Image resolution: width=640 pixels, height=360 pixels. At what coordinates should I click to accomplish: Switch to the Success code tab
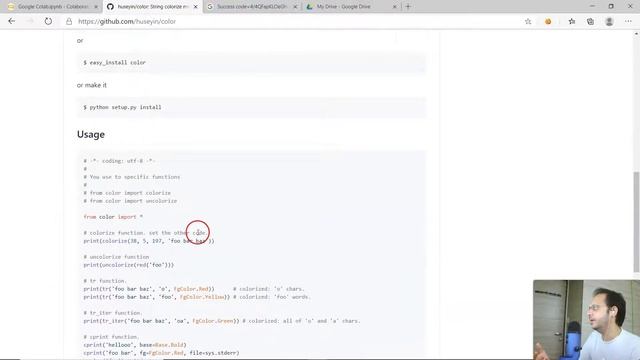(x=252, y=7)
